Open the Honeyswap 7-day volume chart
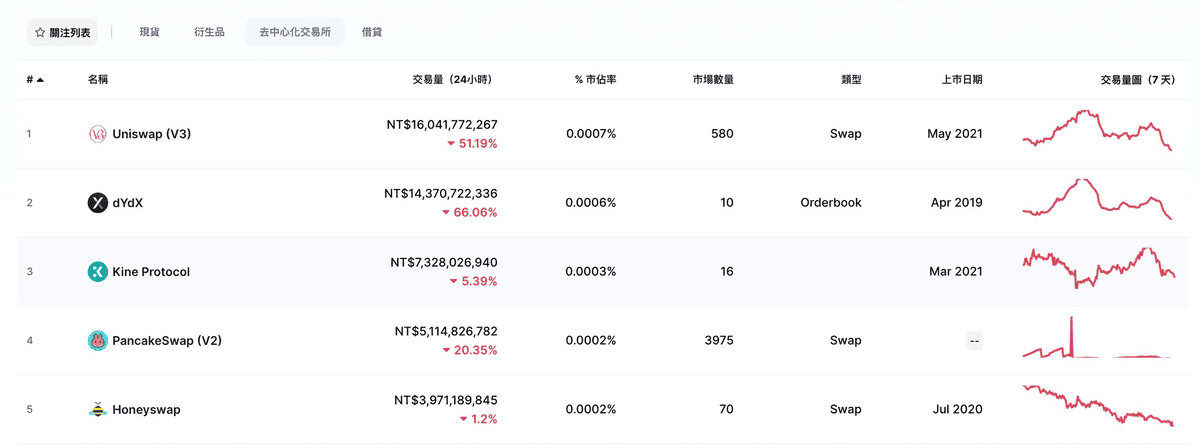1200x445 pixels. [1097, 405]
